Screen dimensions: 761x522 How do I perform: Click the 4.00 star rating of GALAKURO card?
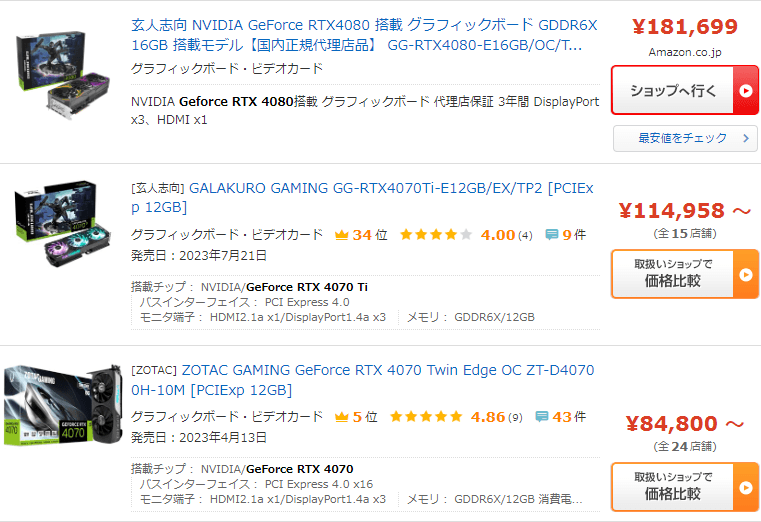tap(436, 235)
